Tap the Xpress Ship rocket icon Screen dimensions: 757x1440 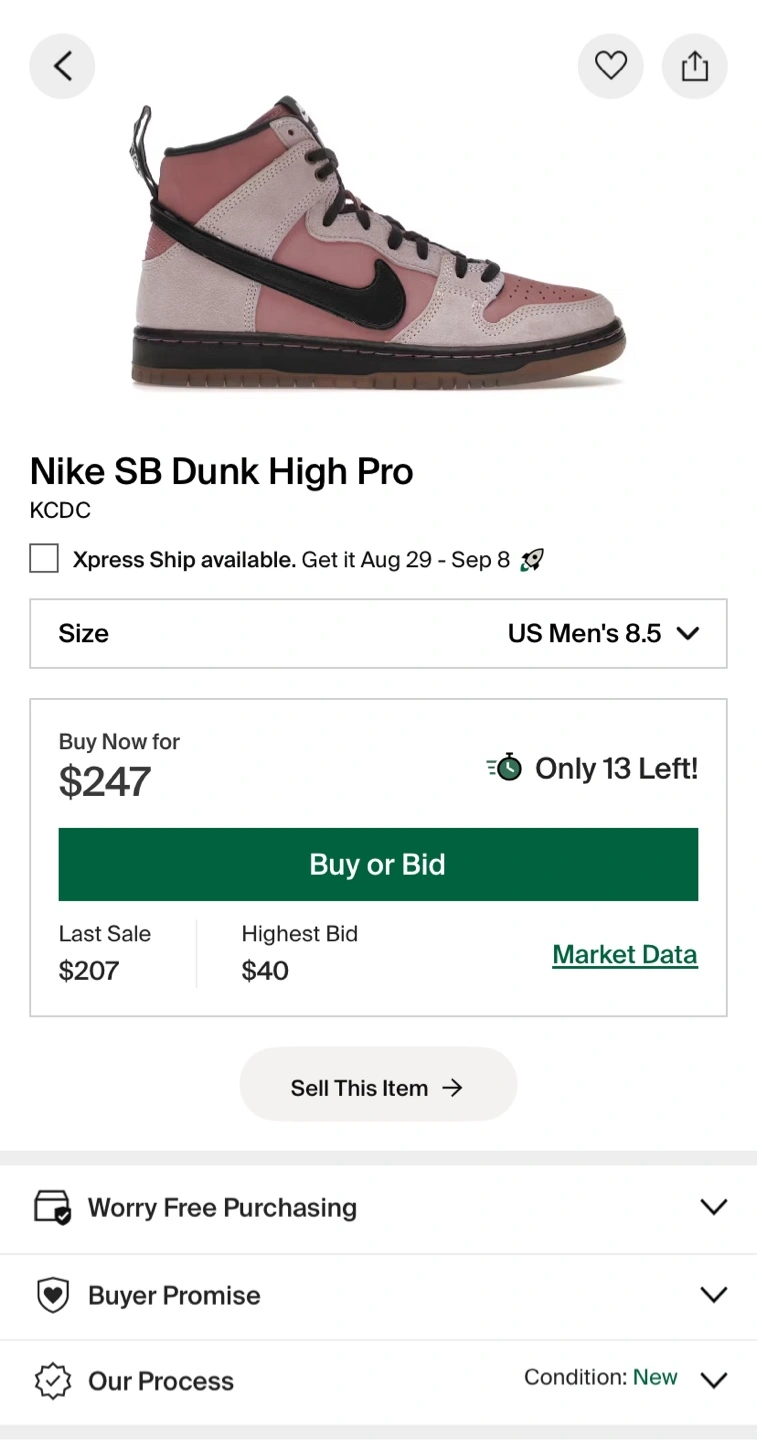[x=532, y=560]
